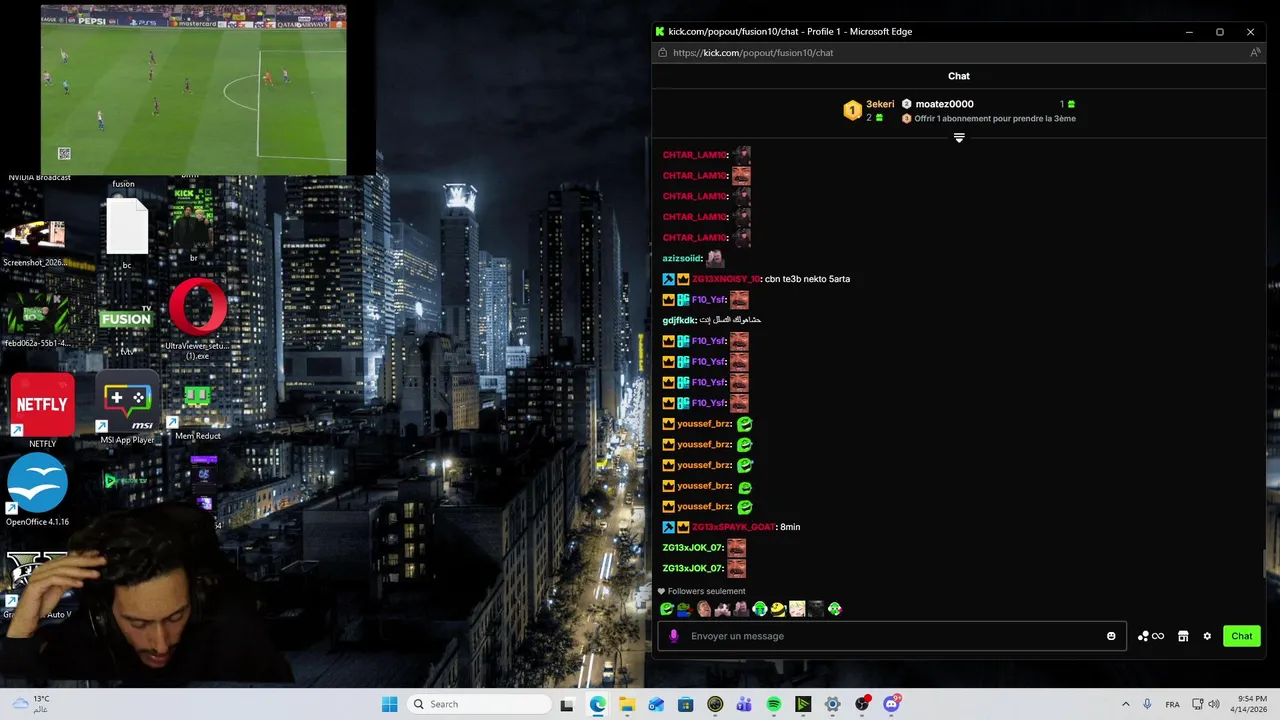Select the yellow duck emote in quick bar
This screenshot has width=1280, height=720.
[x=779, y=609]
